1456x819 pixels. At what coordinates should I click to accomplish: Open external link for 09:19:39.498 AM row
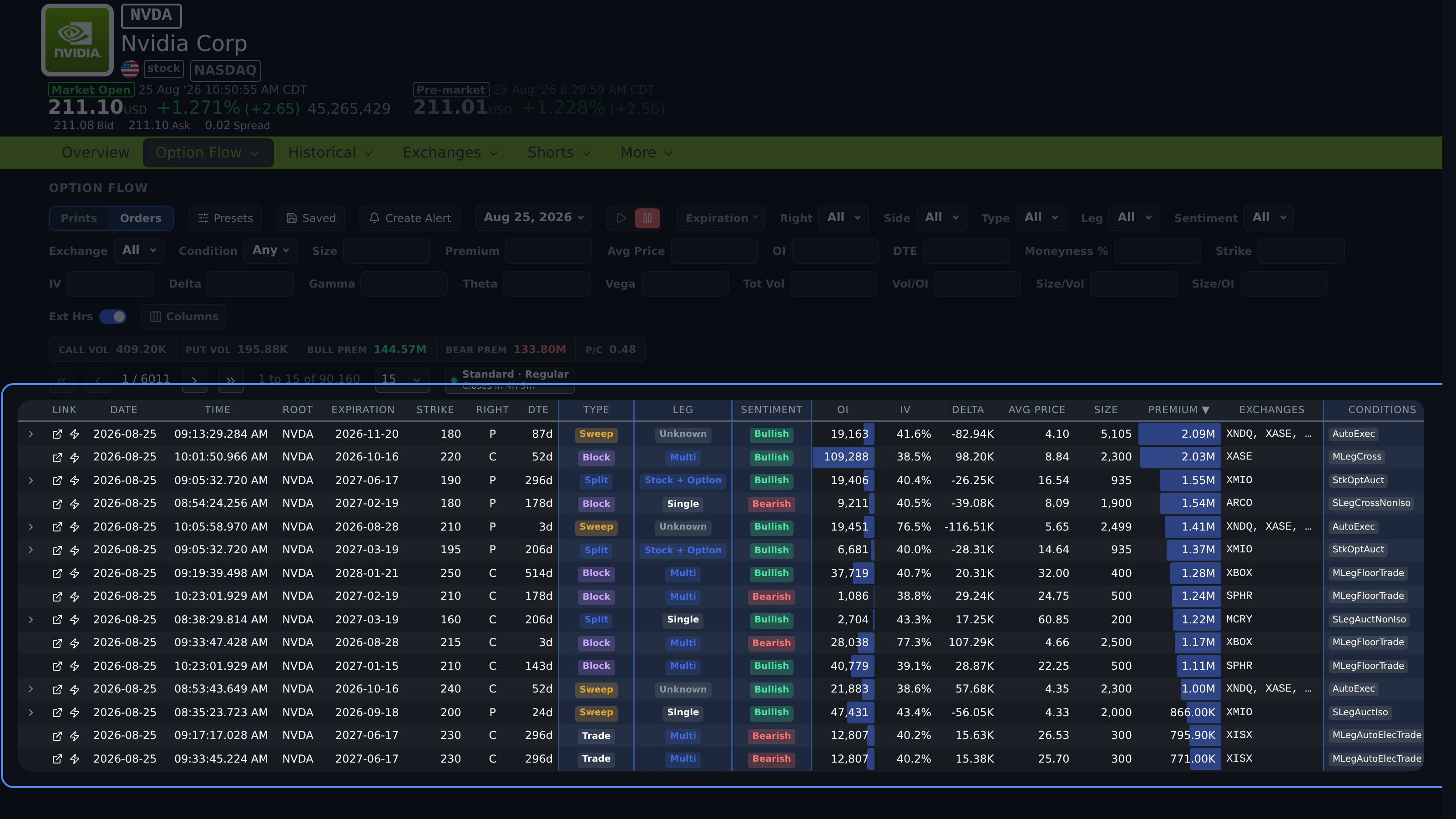57,573
